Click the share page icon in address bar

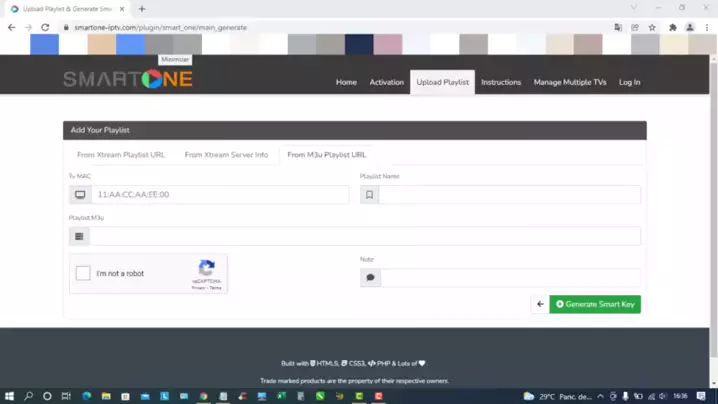point(635,27)
